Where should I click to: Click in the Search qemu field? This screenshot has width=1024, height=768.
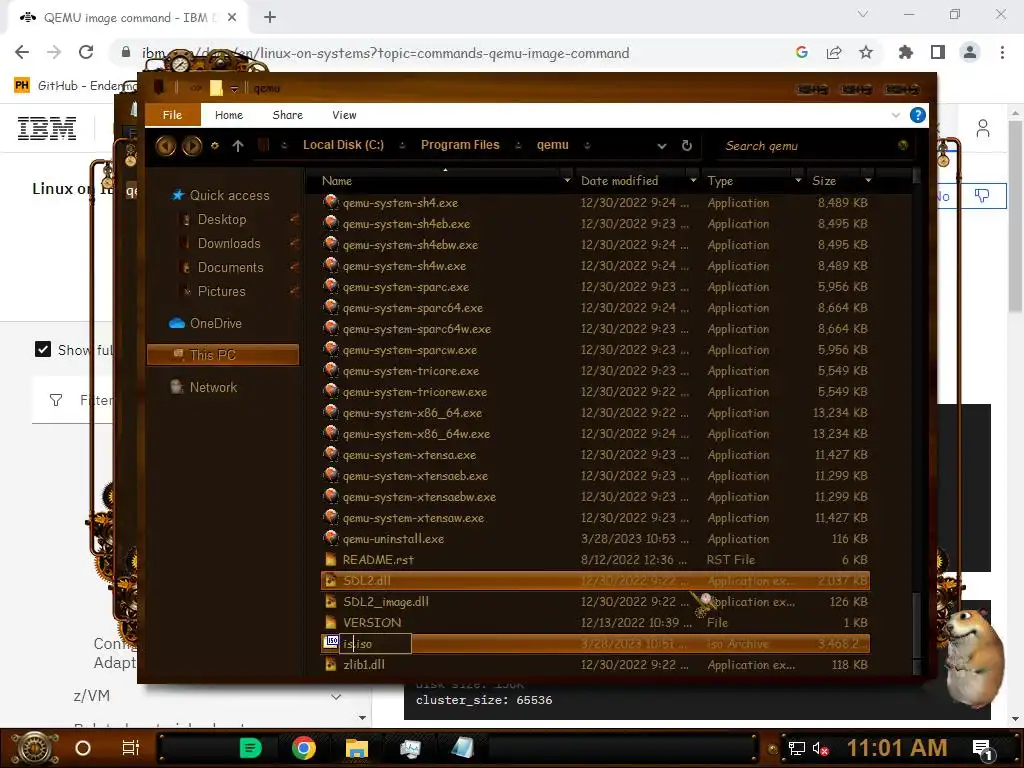coord(807,146)
